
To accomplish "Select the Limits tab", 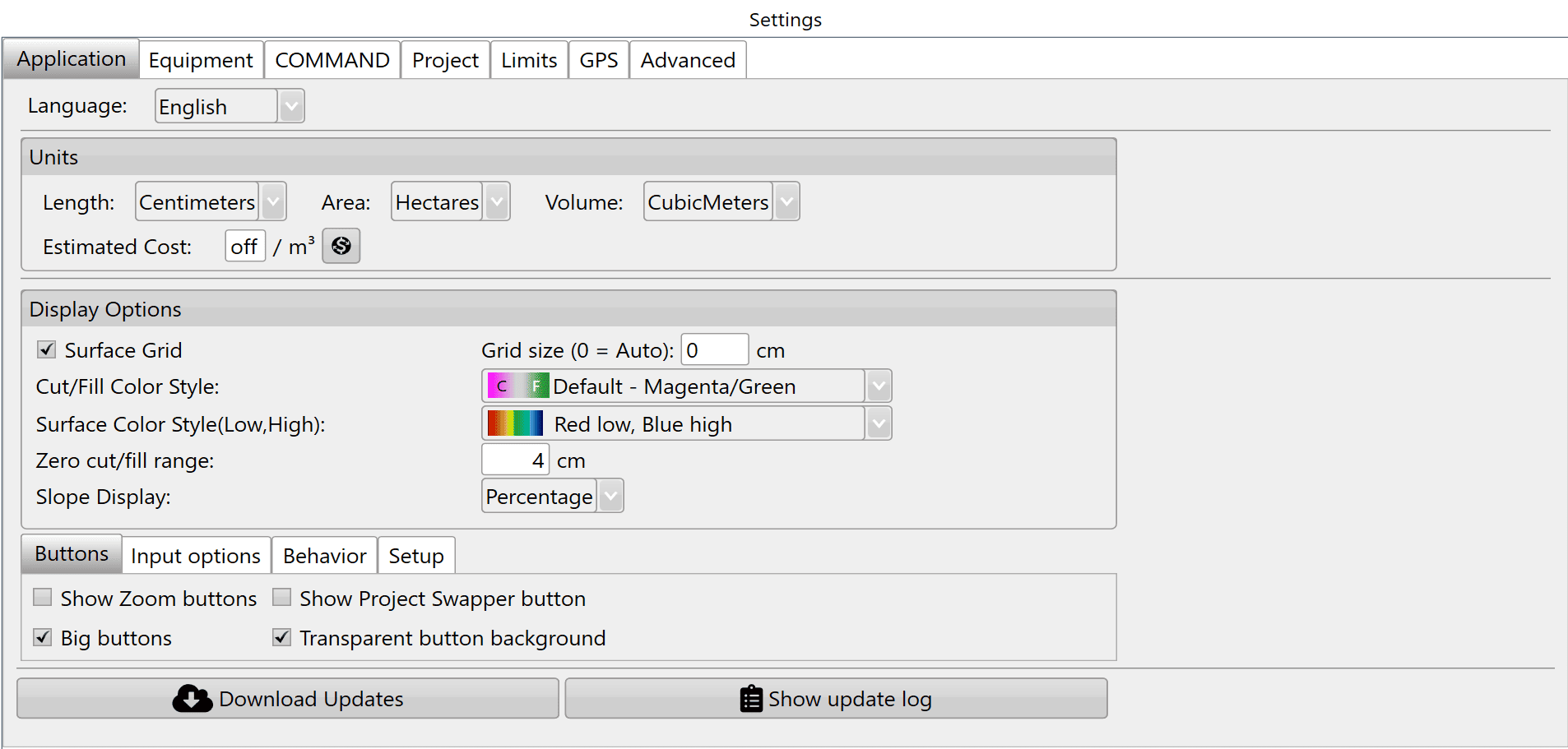I will coord(529,60).
